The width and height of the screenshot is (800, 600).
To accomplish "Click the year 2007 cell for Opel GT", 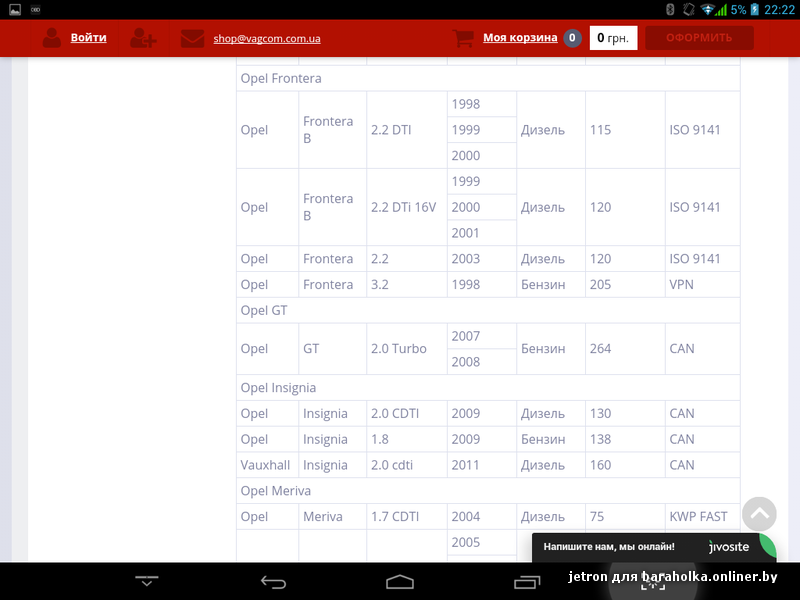I will 482,336.
